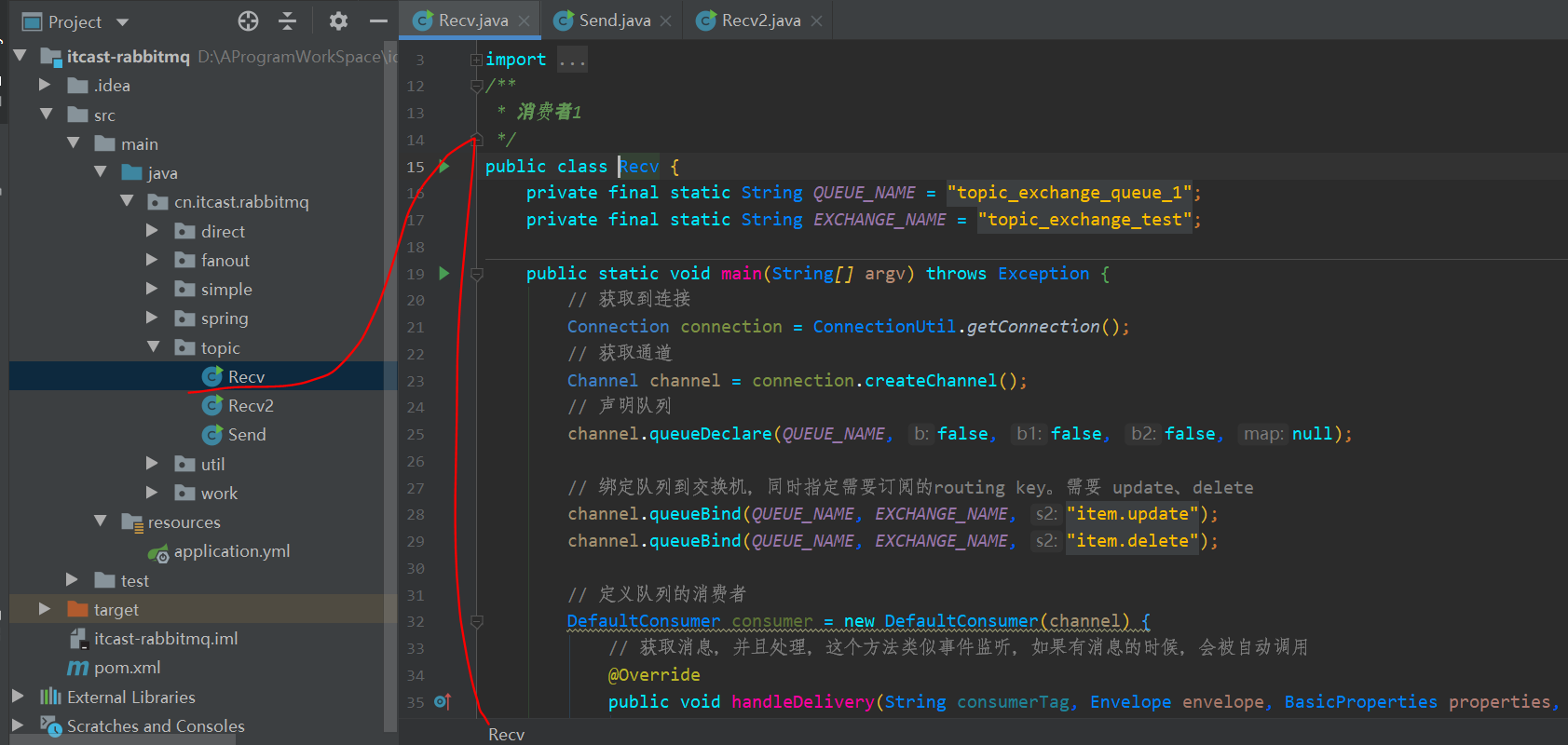Switch to the Recv.java editor tab
Viewport: 1568px width, 745px height.
click(470, 20)
